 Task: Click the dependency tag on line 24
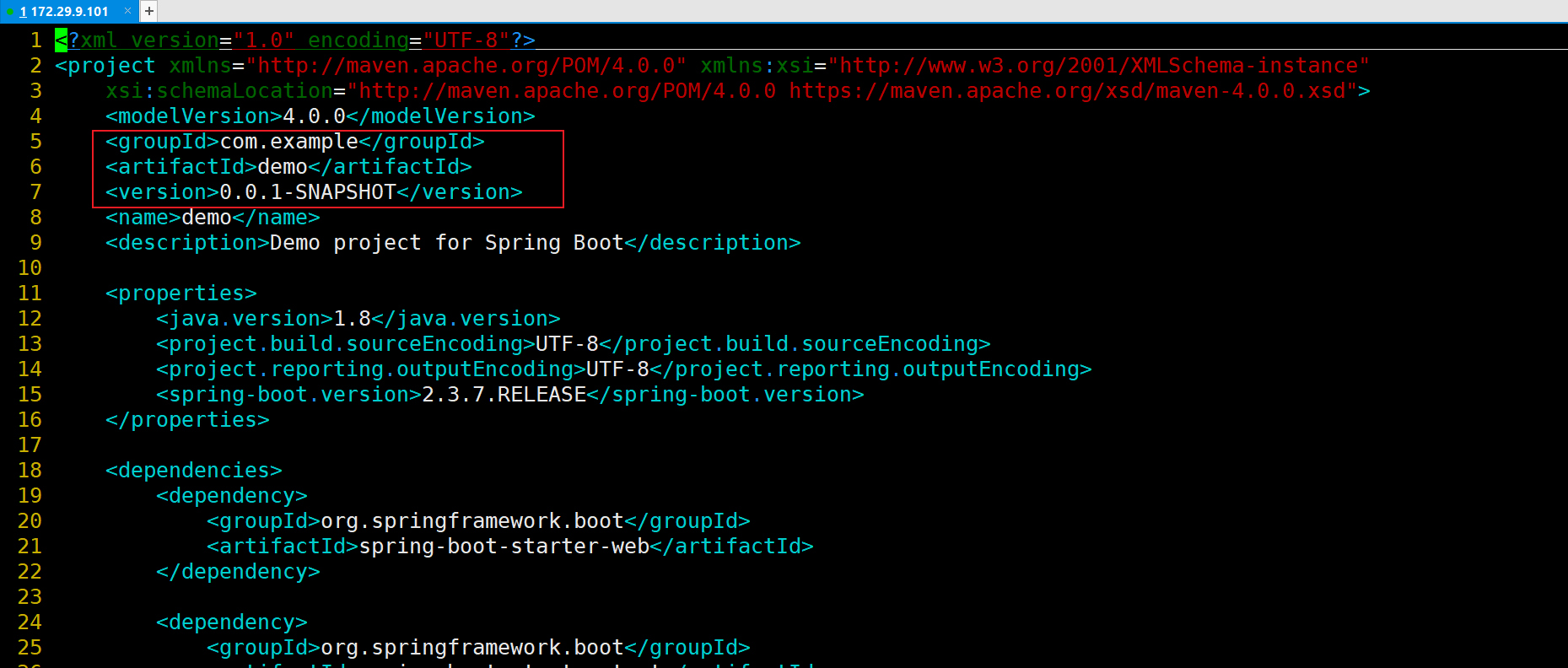point(232,622)
